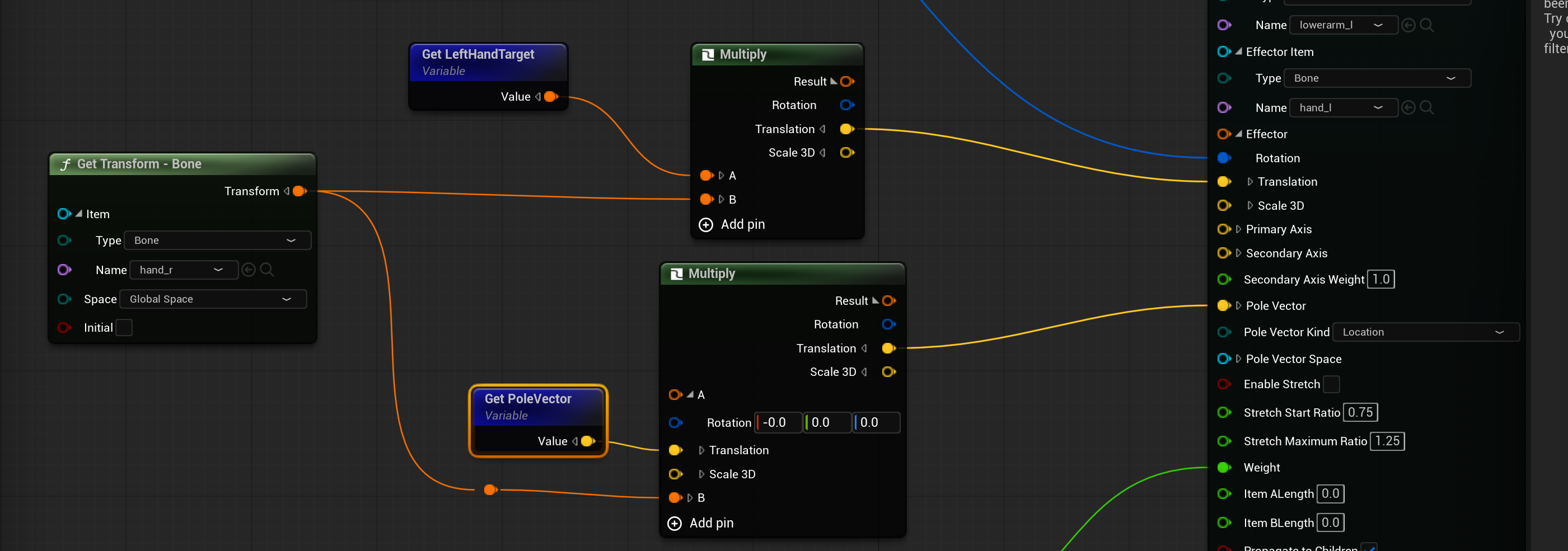
Task: Click the Rotation output pin of lower Multiply node
Action: click(889, 324)
